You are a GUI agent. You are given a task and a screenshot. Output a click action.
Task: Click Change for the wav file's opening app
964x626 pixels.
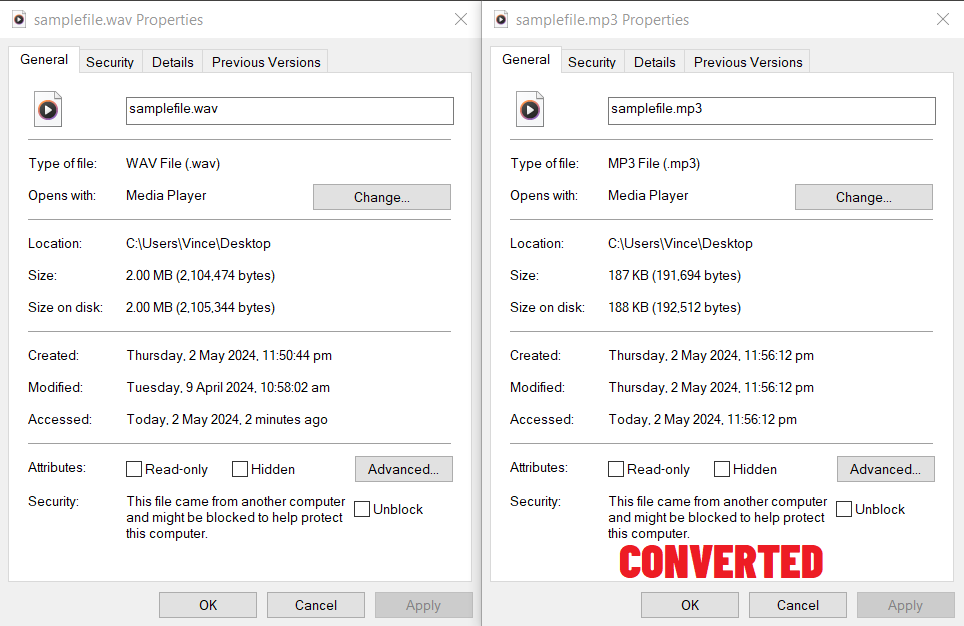point(381,196)
